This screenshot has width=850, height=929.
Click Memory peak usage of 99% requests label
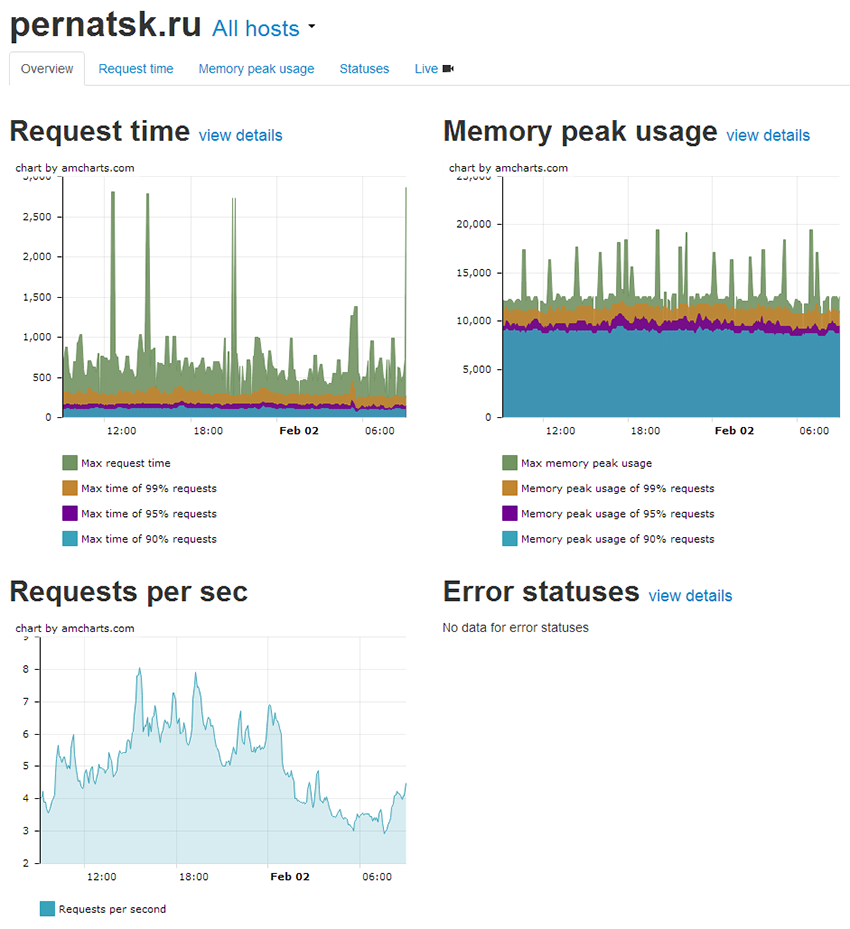point(618,489)
